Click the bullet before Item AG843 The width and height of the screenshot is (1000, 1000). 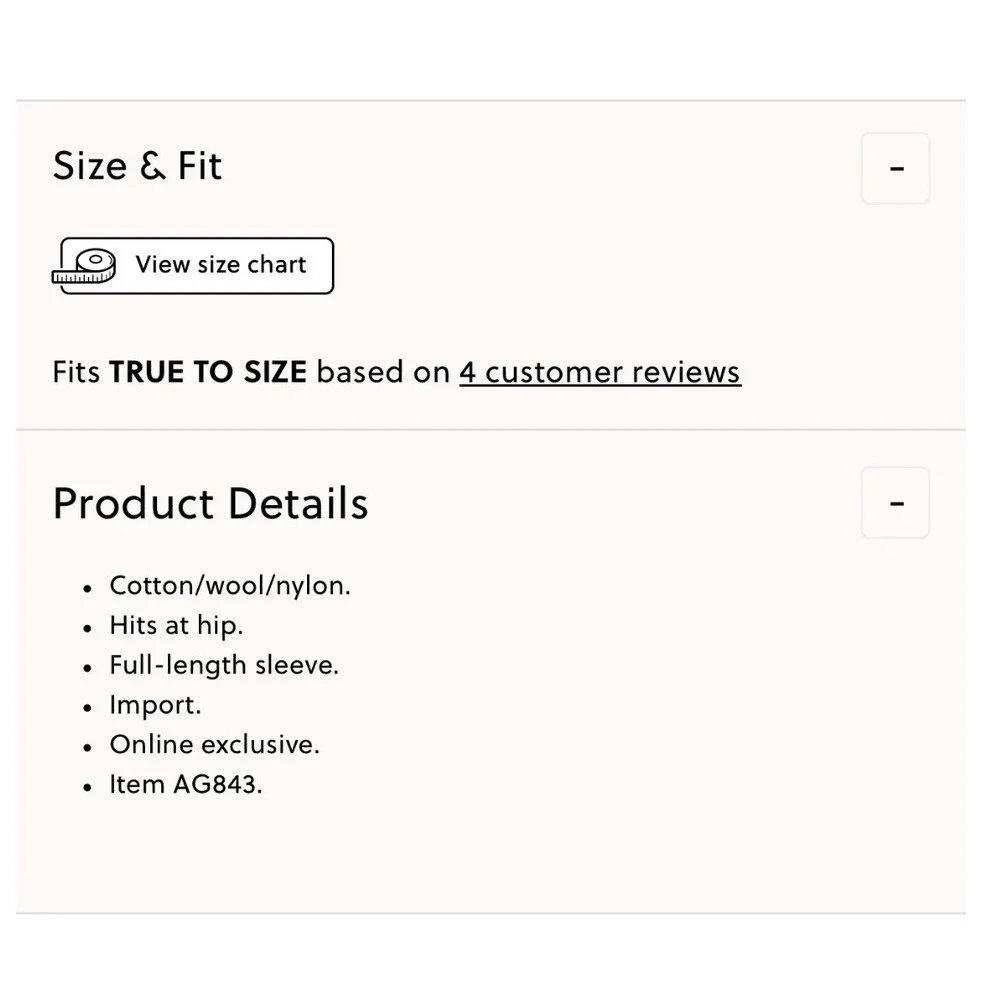coord(88,788)
